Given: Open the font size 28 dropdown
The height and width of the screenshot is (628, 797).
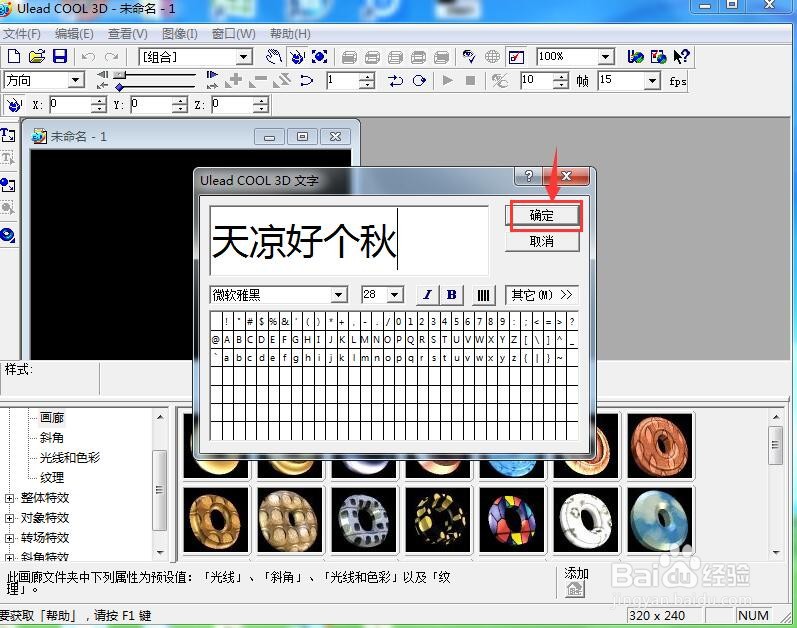Looking at the screenshot, I should pos(394,295).
